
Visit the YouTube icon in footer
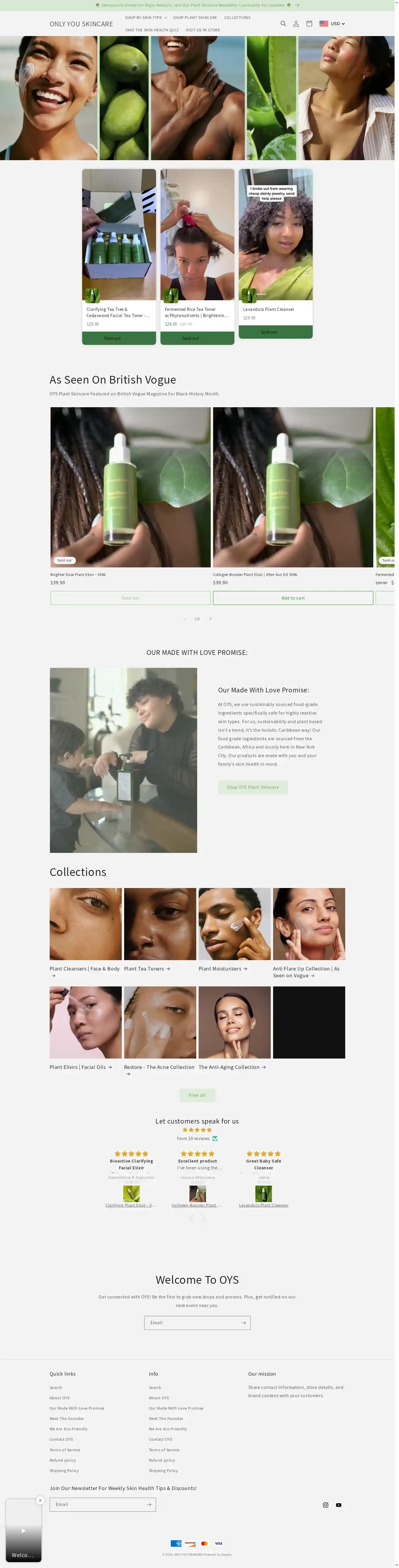coord(339,1505)
